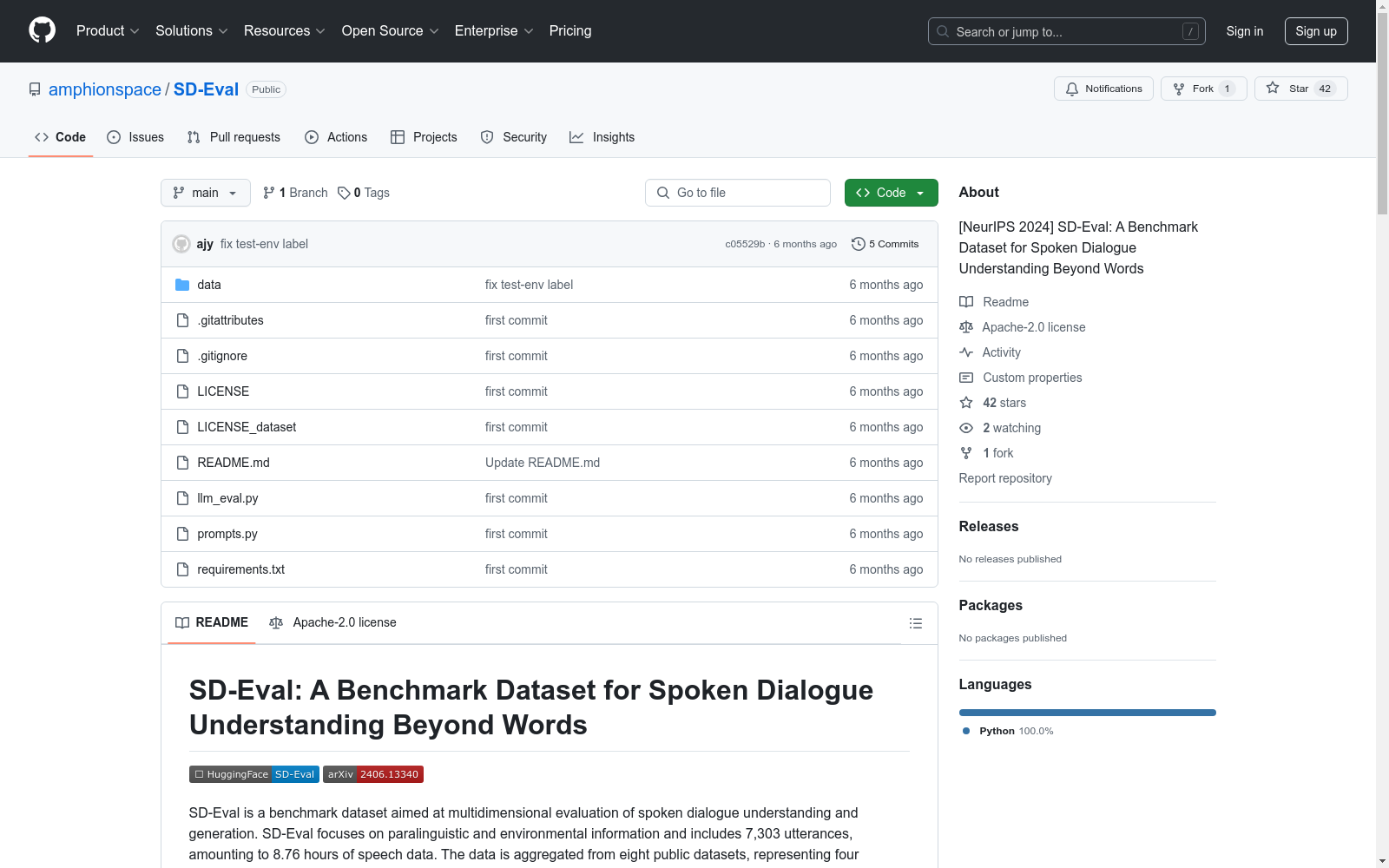
Task: Open the README.md file
Action: tap(234, 463)
